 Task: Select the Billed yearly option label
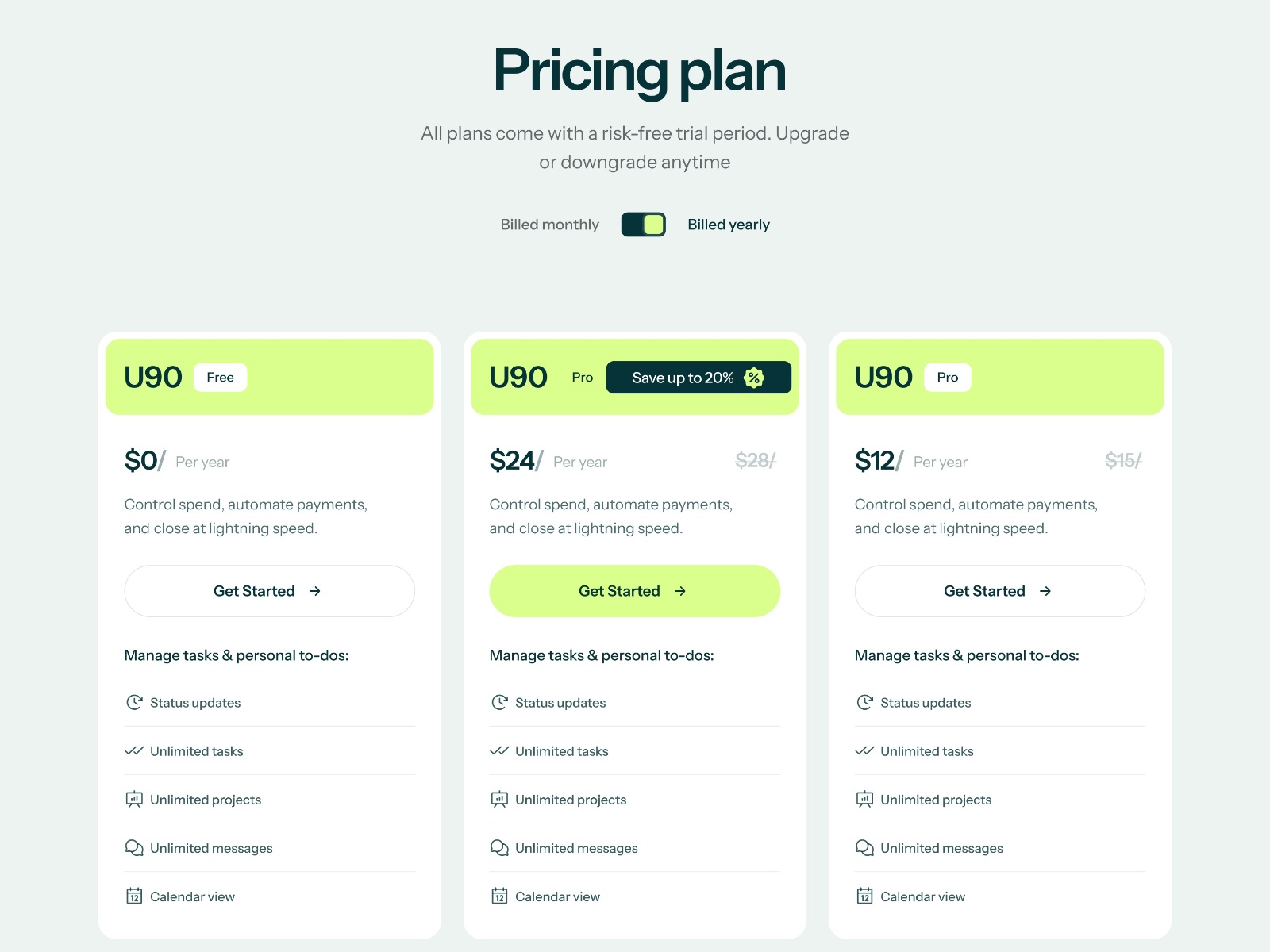(x=728, y=225)
